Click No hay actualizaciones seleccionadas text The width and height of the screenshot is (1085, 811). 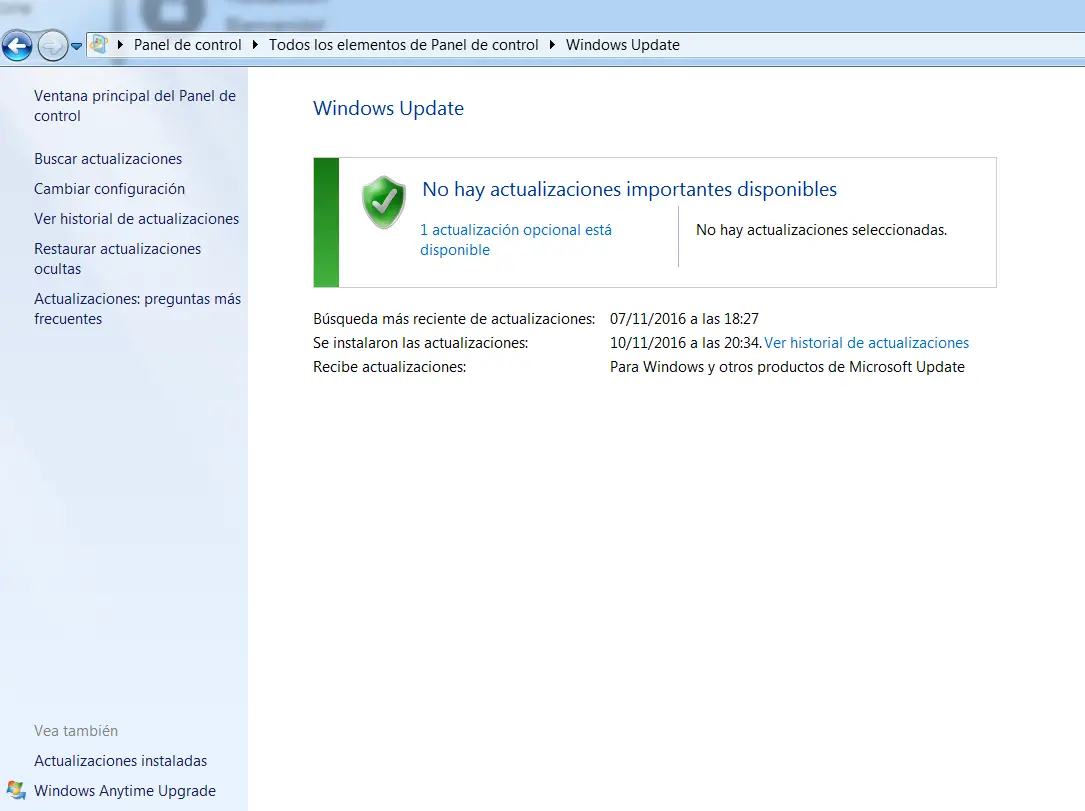(x=821, y=230)
